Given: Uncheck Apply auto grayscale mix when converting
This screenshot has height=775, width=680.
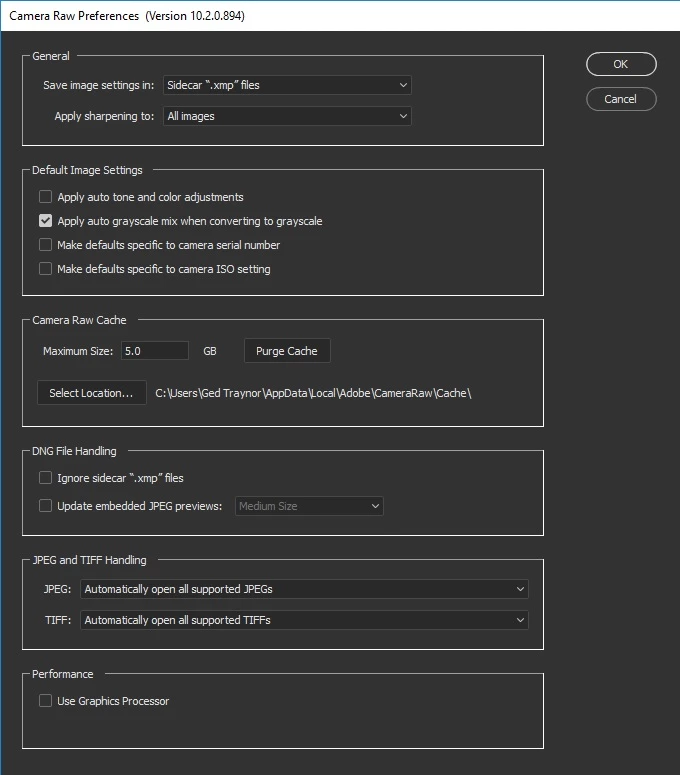Looking at the screenshot, I should pyautogui.click(x=45, y=221).
